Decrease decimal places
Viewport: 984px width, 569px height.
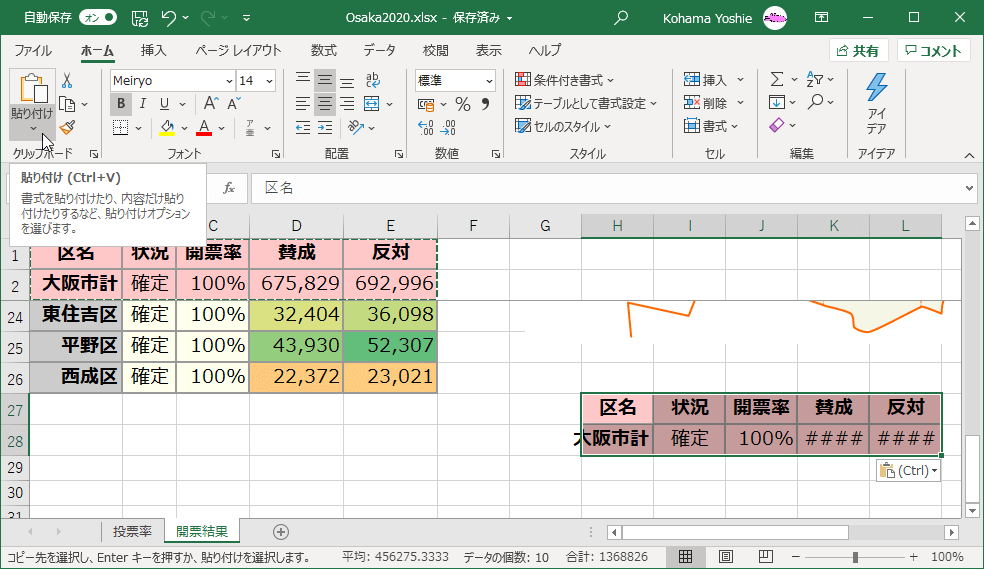[x=449, y=128]
